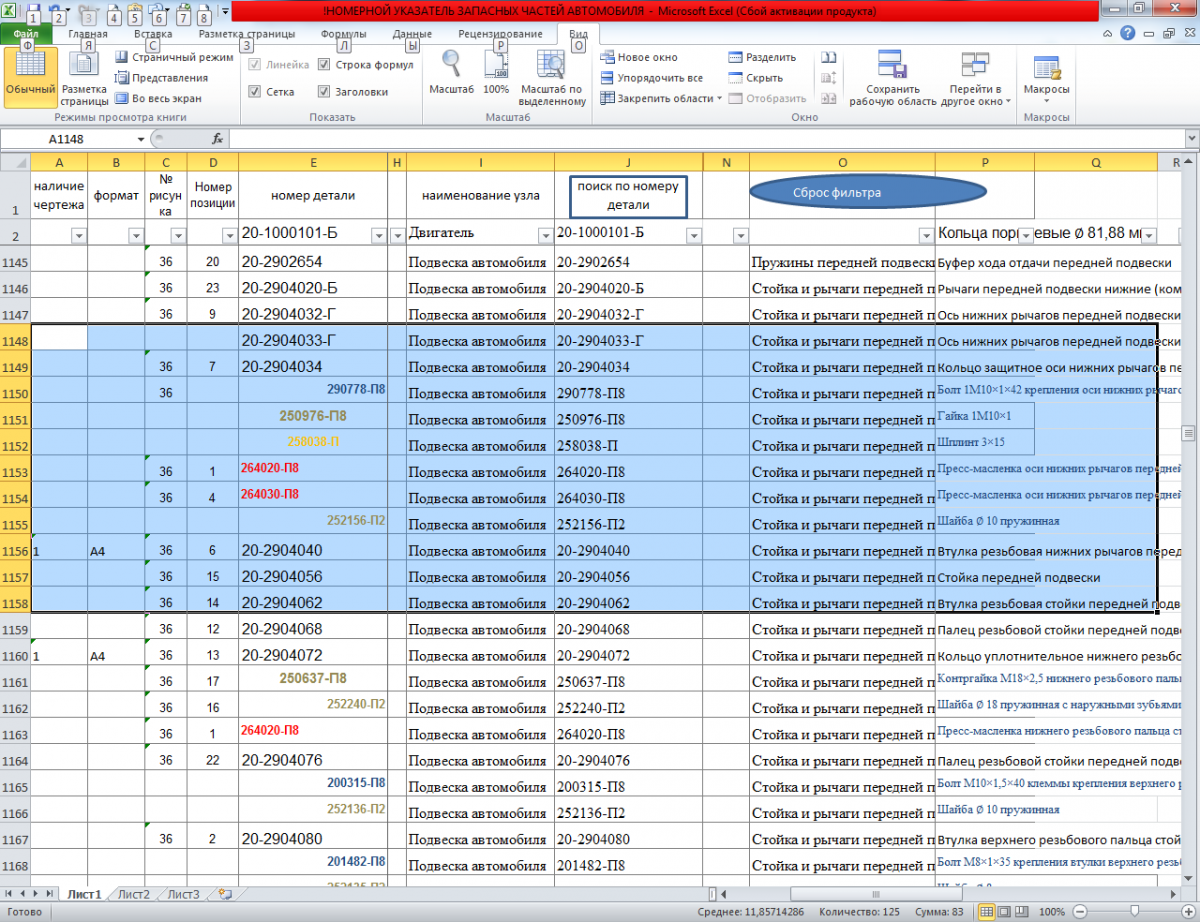Select Page Layout (Разметка страницы) view
This screenshot has width=1200, height=922.
(x=84, y=78)
